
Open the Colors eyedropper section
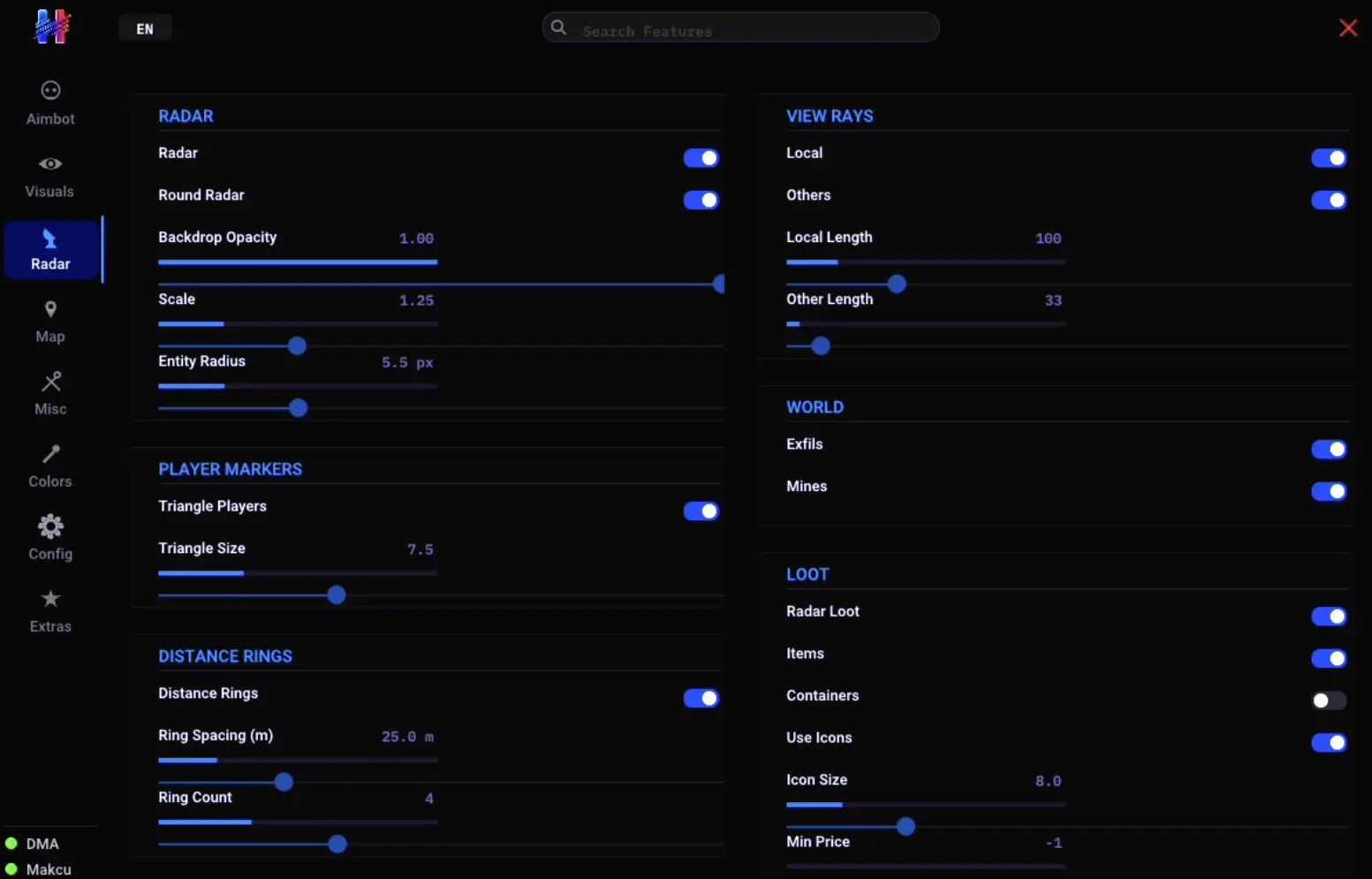[50, 466]
